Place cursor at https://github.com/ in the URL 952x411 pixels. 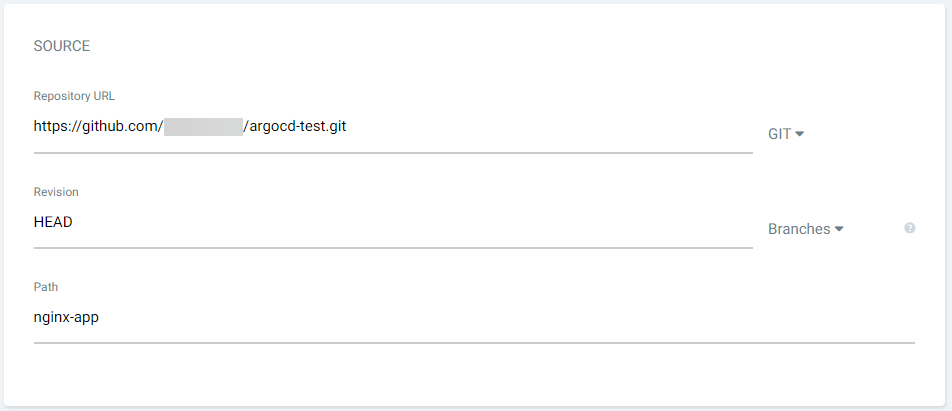point(98,127)
